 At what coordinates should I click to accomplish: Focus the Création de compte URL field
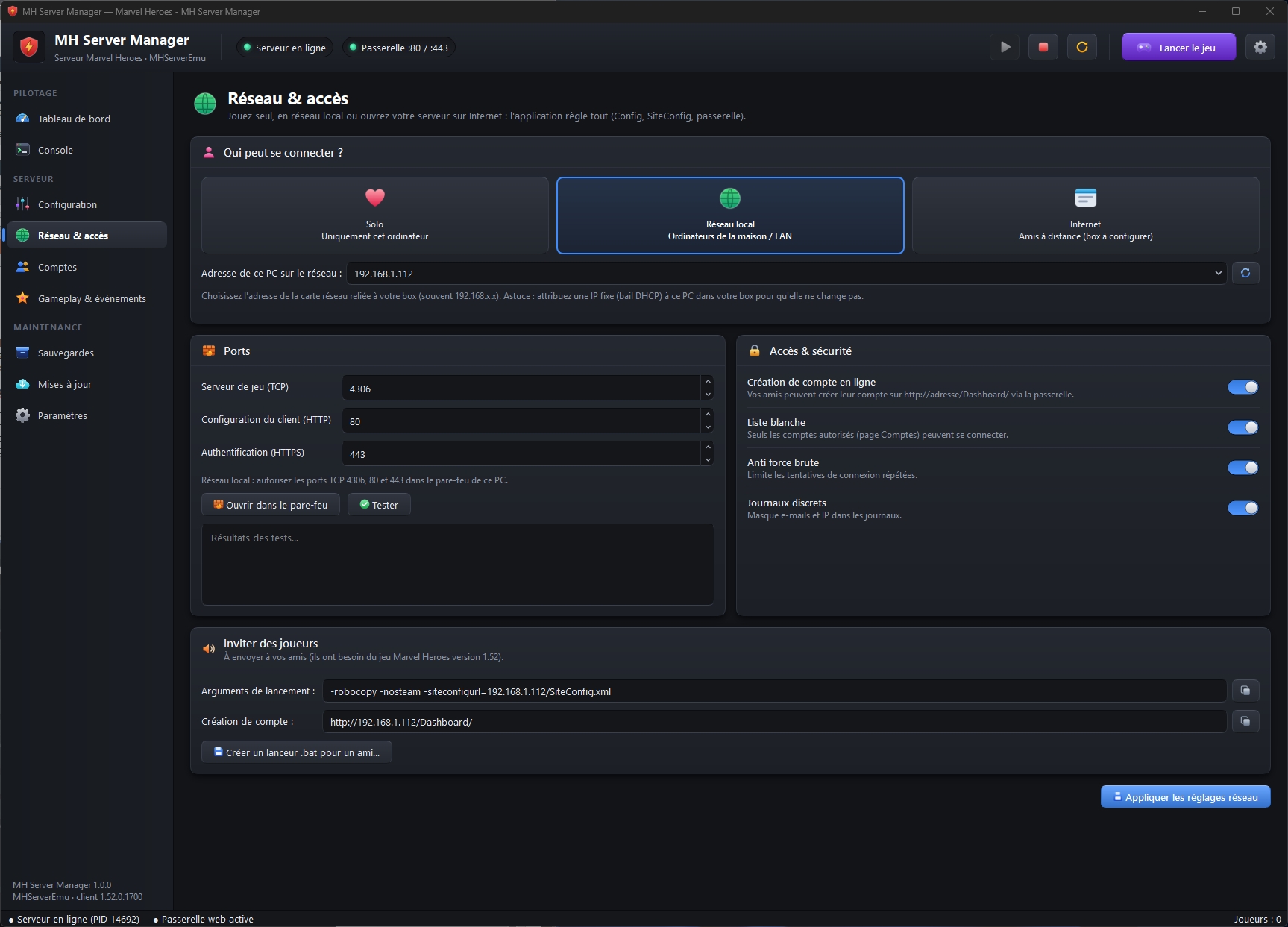click(x=774, y=721)
